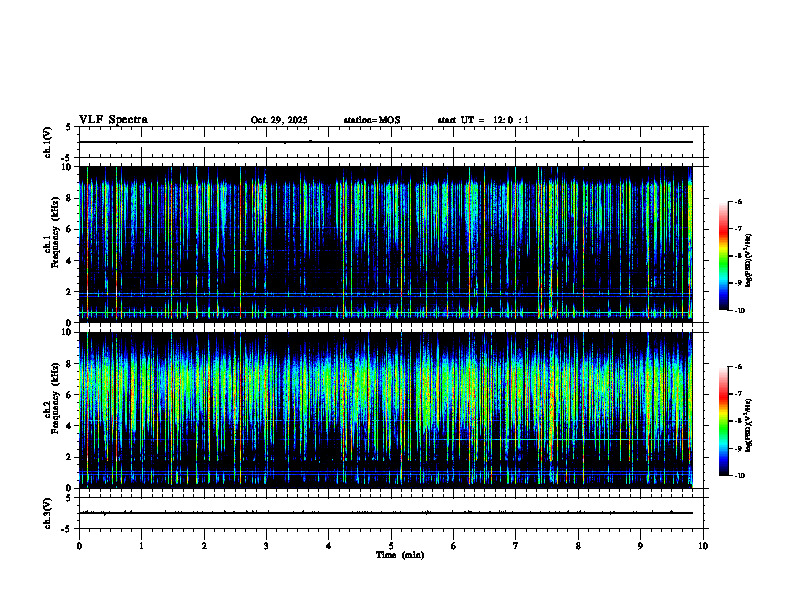Click the ch.2 spectrogram "8" kHz tick label
Image resolution: width=792 pixels, height=612 pixels.
click(69, 364)
